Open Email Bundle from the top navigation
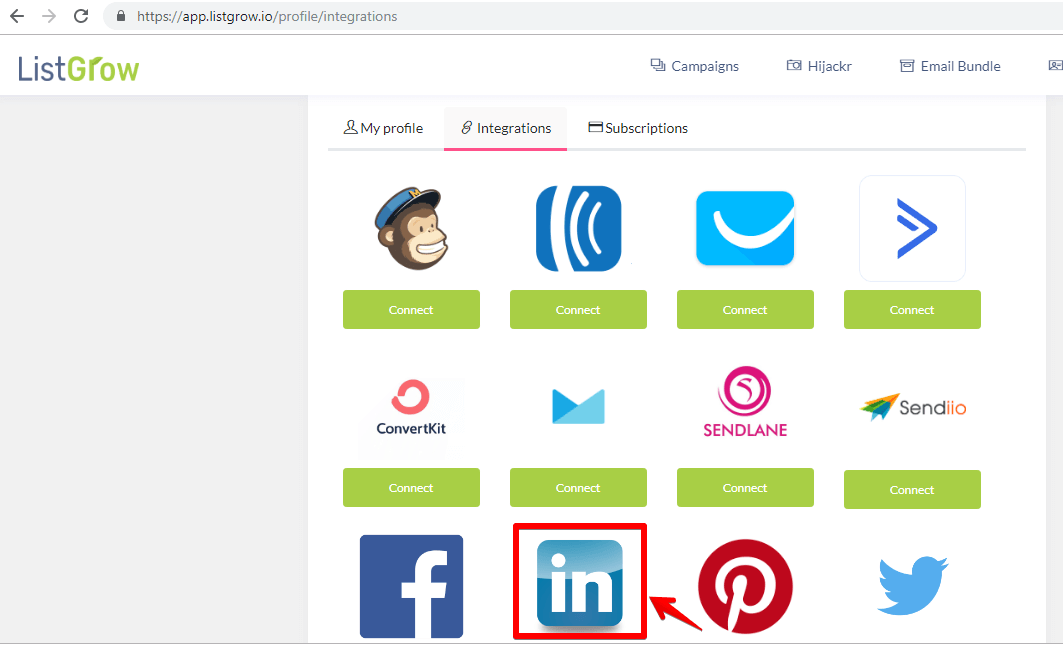 pos(950,66)
